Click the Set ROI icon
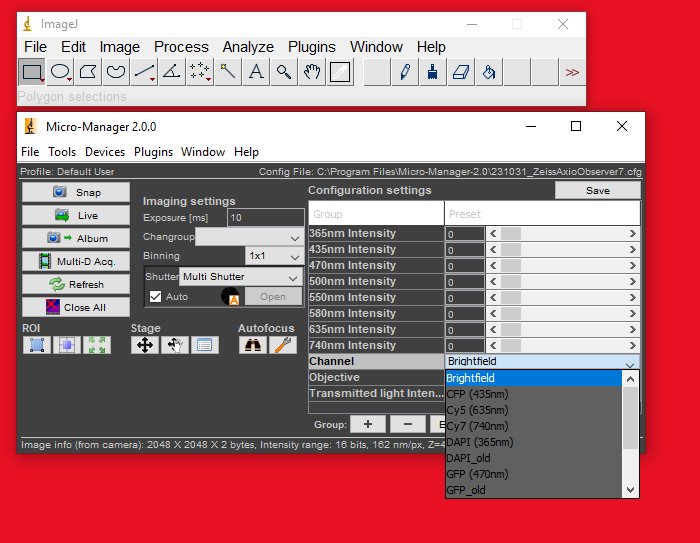Screen dimensions: 700x543 [x=37, y=345]
